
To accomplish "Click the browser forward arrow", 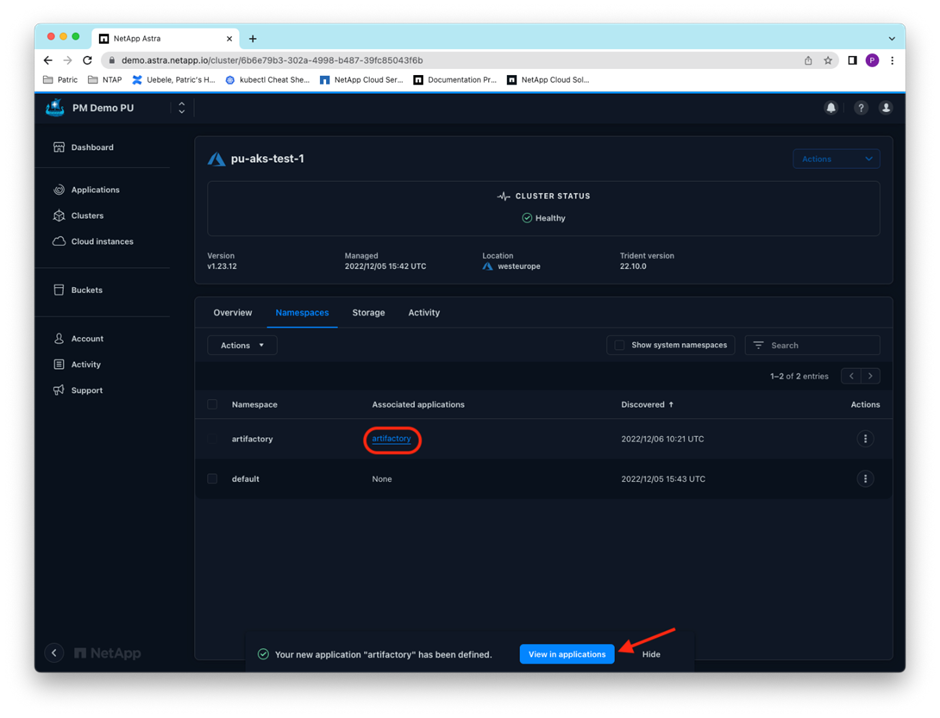I will [68, 61].
